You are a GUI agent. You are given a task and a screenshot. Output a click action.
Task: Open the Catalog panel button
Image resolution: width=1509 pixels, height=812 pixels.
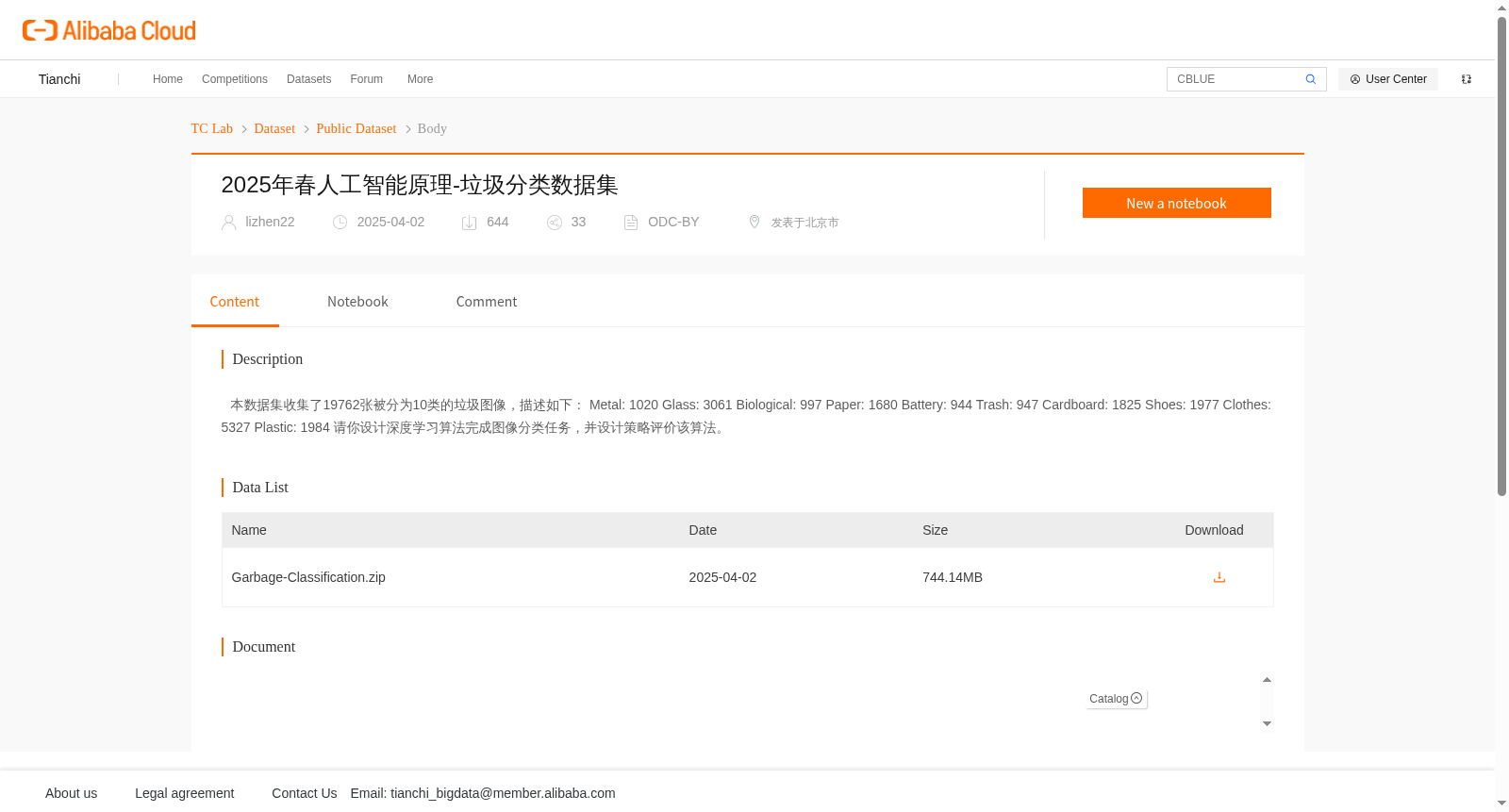pyautogui.click(x=1117, y=699)
